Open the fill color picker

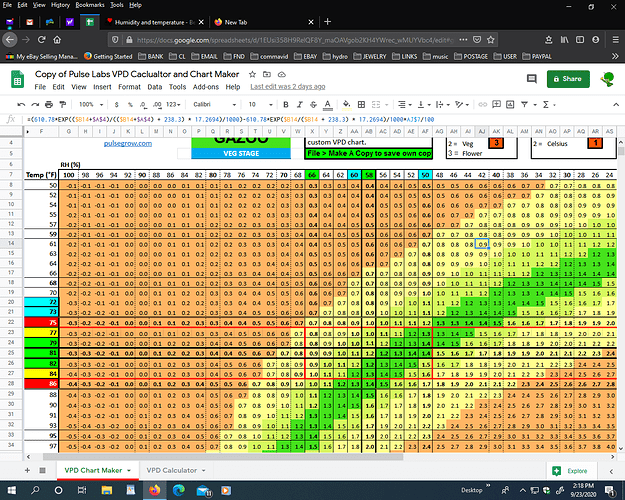click(x=347, y=105)
